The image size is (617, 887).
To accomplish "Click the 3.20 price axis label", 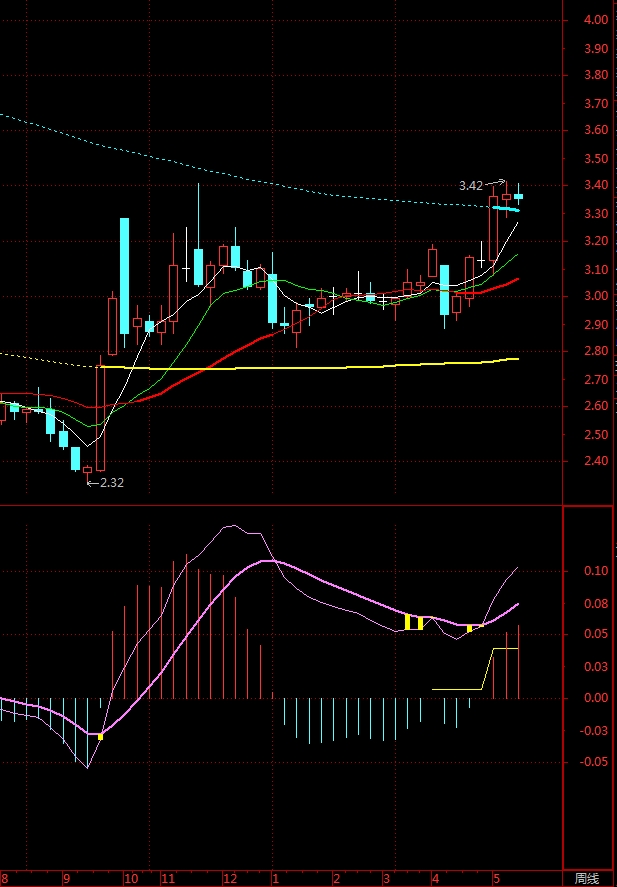I will point(596,242).
